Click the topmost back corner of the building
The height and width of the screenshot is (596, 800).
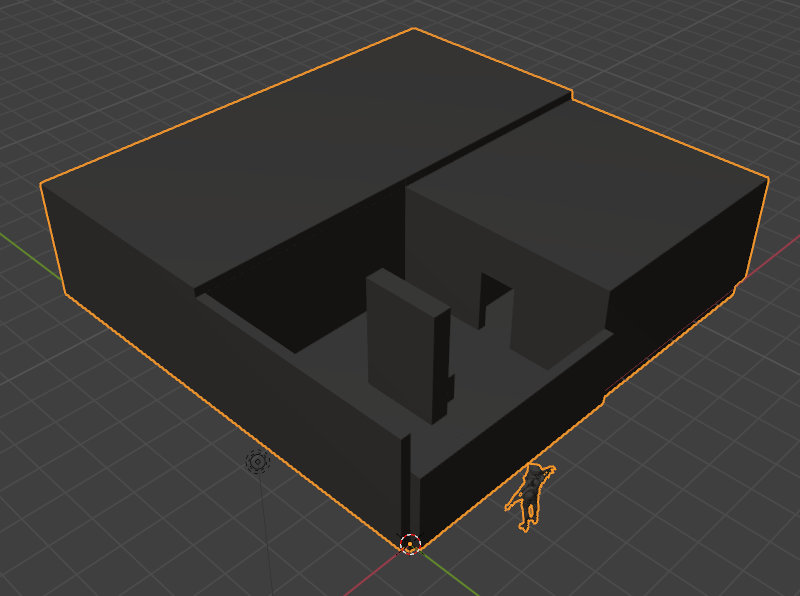click(x=414, y=30)
